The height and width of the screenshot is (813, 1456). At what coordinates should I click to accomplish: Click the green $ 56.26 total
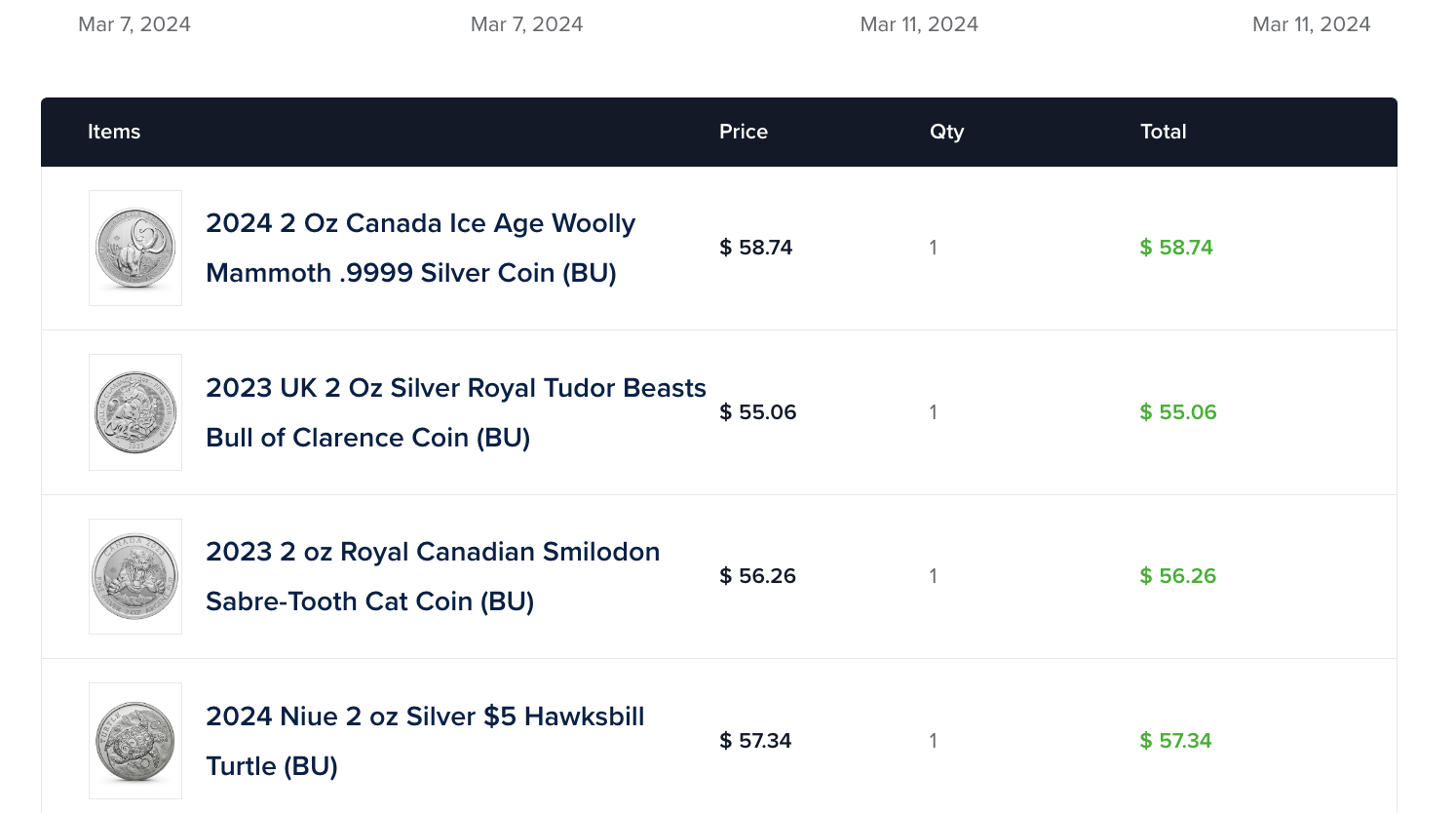point(1178,576)
